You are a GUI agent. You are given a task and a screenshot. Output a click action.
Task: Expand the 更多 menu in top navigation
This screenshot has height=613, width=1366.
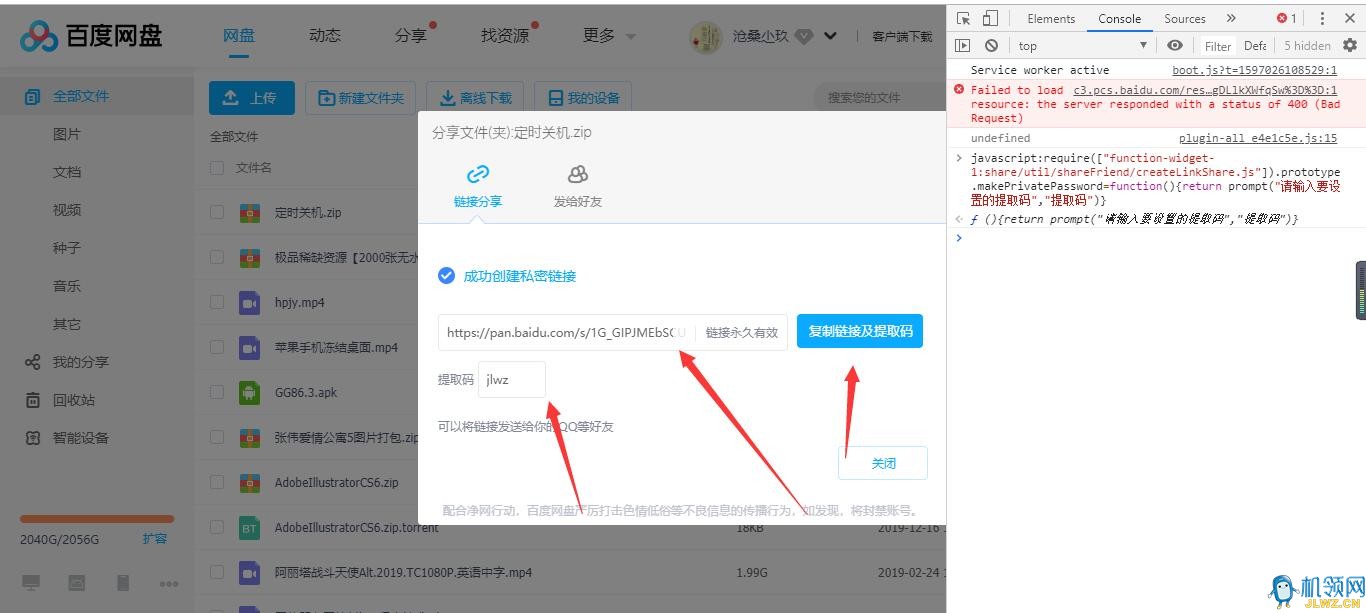pos(609,36)
